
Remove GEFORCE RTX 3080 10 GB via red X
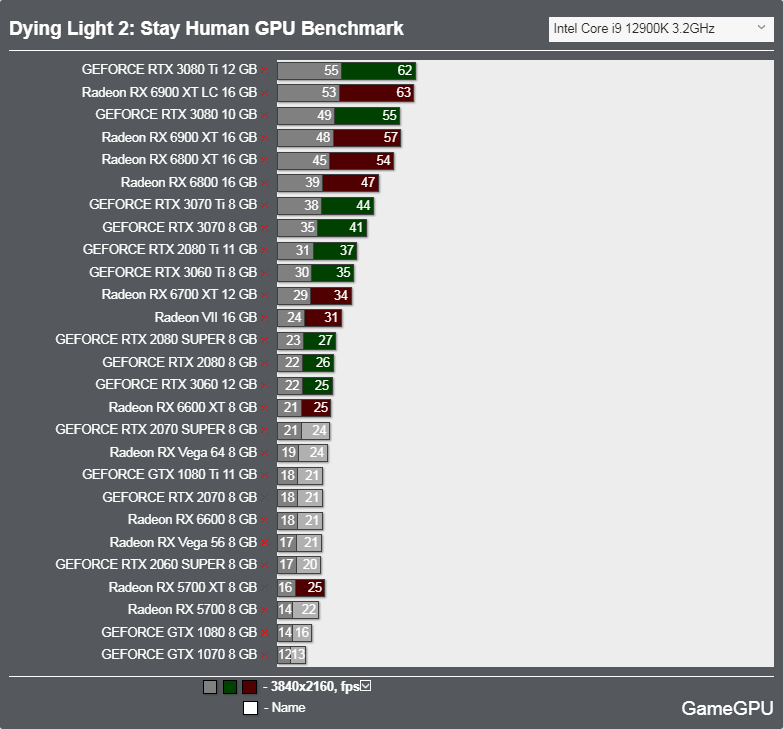pos(265,115)
